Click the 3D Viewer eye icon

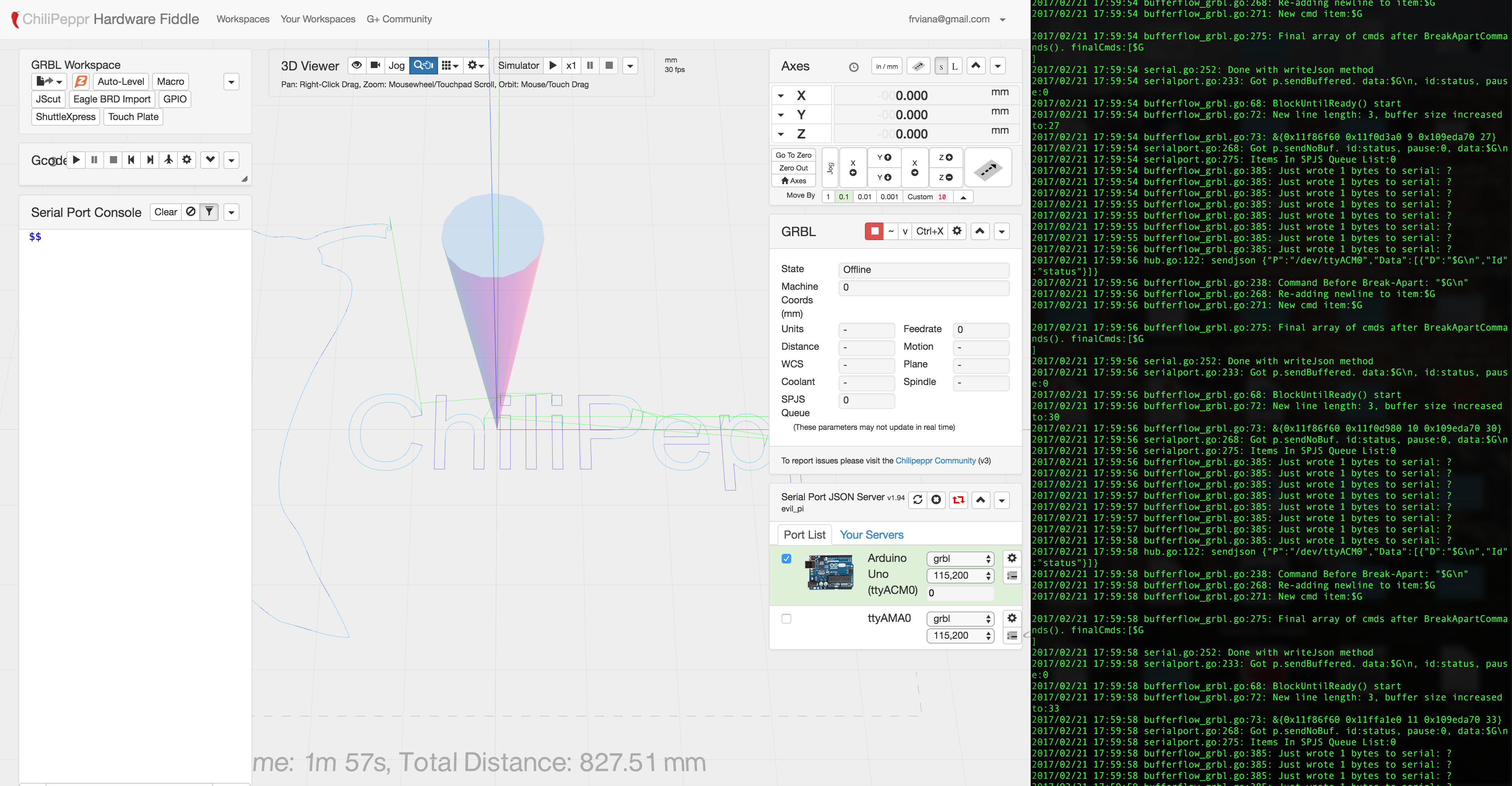[356, 65]
